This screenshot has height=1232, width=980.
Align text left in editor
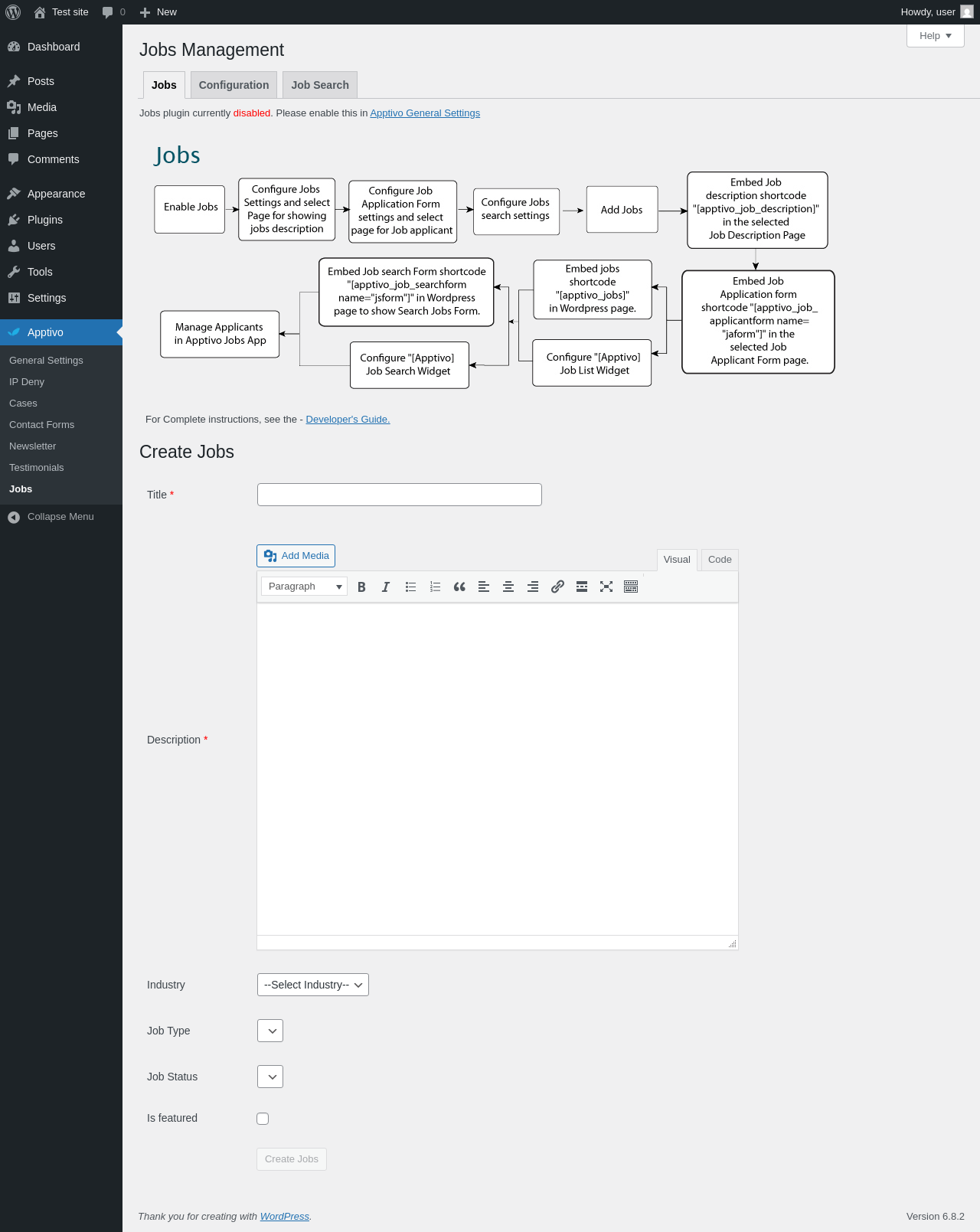[484, 587]
